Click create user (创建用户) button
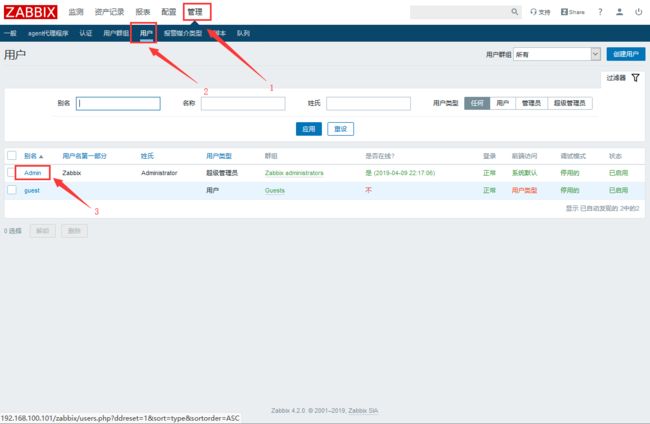 (626, 54)
